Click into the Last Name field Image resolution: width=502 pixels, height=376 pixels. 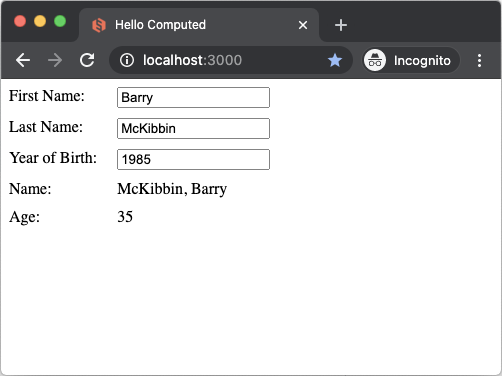(x=193, y=128)
